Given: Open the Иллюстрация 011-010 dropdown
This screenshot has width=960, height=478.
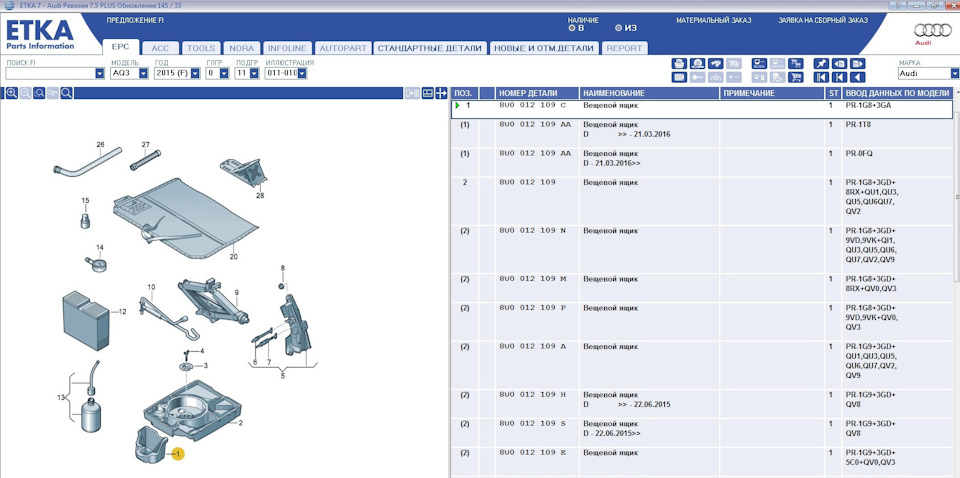Looking at the screenshot, I should [x=302, y=73].
